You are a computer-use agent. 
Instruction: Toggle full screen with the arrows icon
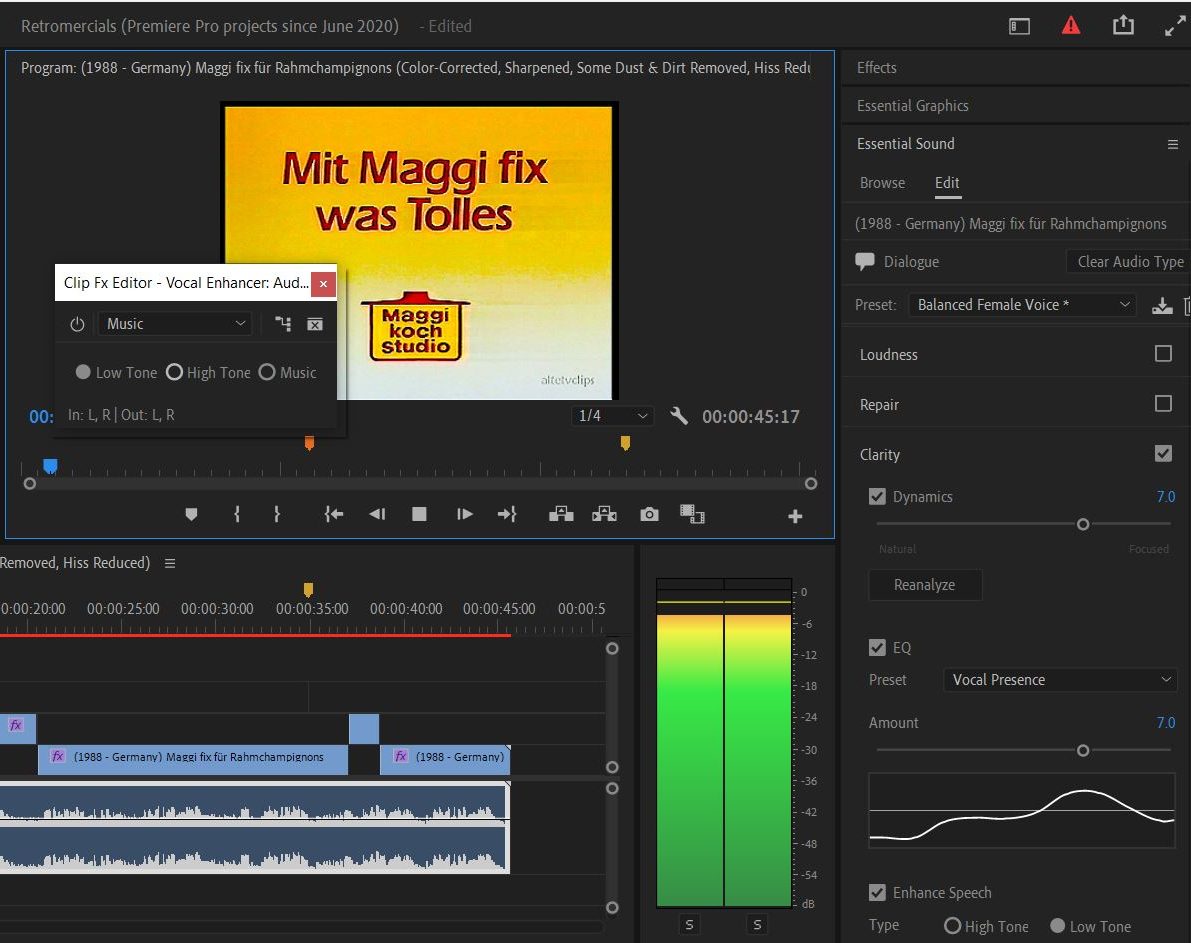pyautogui.click(x=1175, y=26)
